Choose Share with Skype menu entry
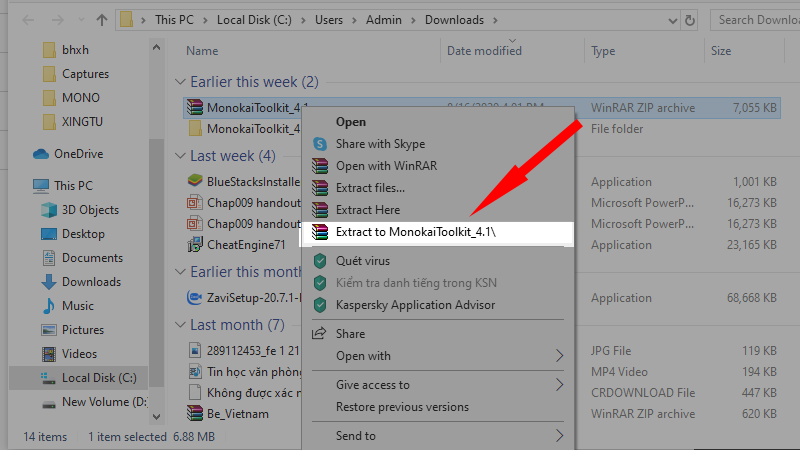Image resolution: width=800 pixels, height=450 pixels. (380, 144)
